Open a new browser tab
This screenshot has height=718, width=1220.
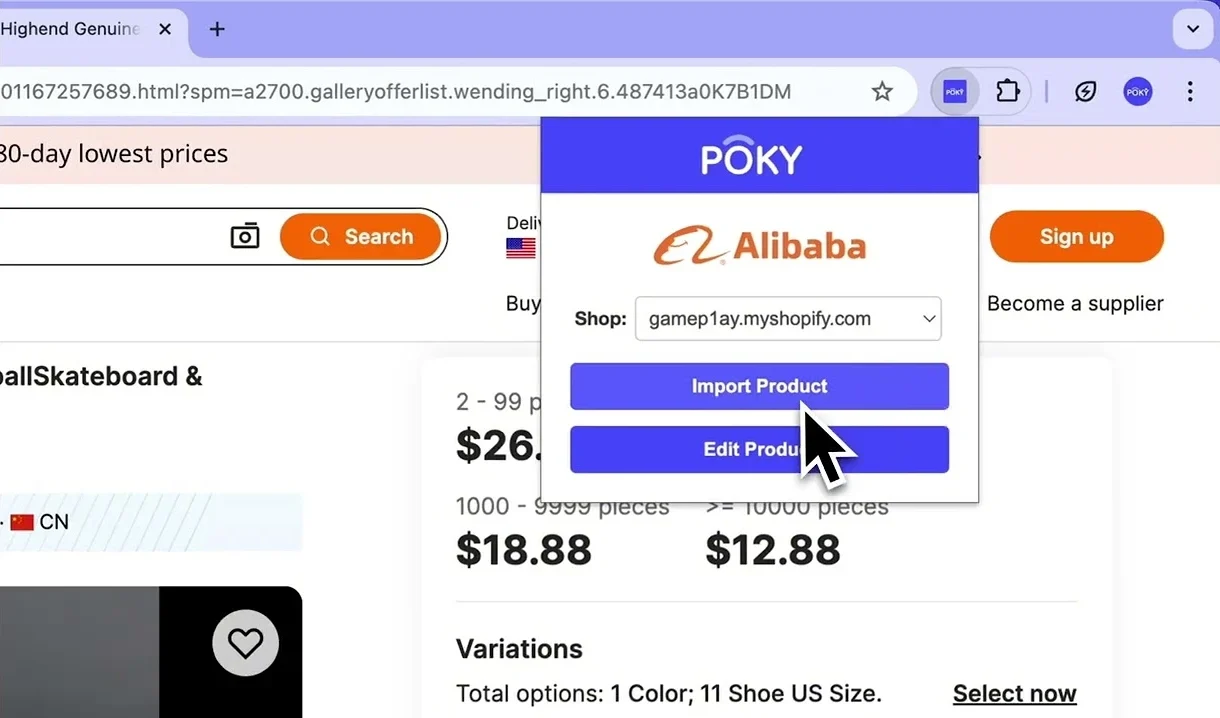pos(217,29)
